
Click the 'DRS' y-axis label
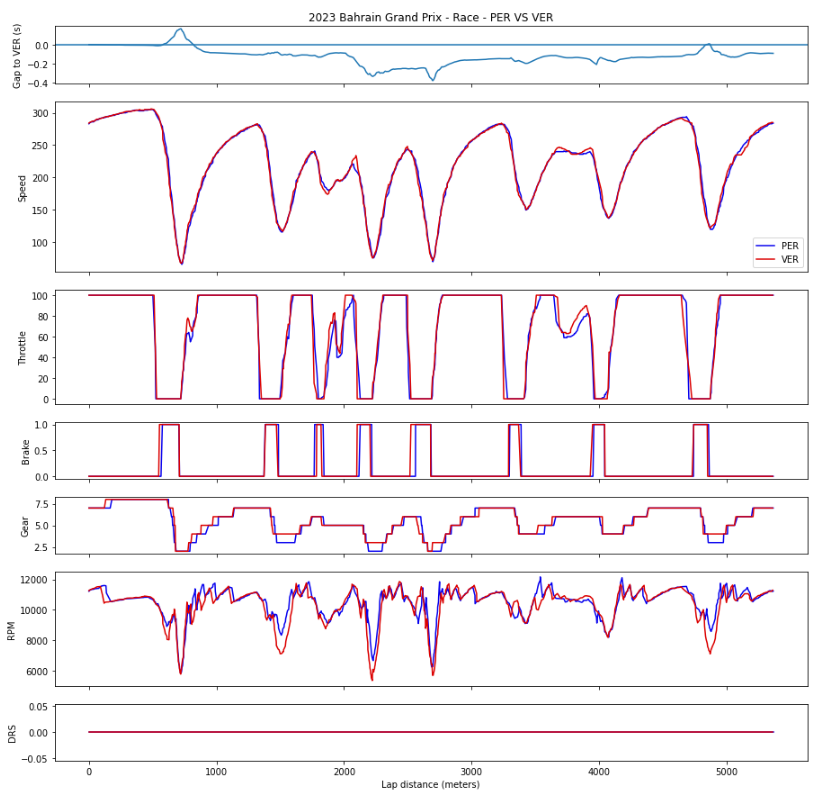[12, 734]
